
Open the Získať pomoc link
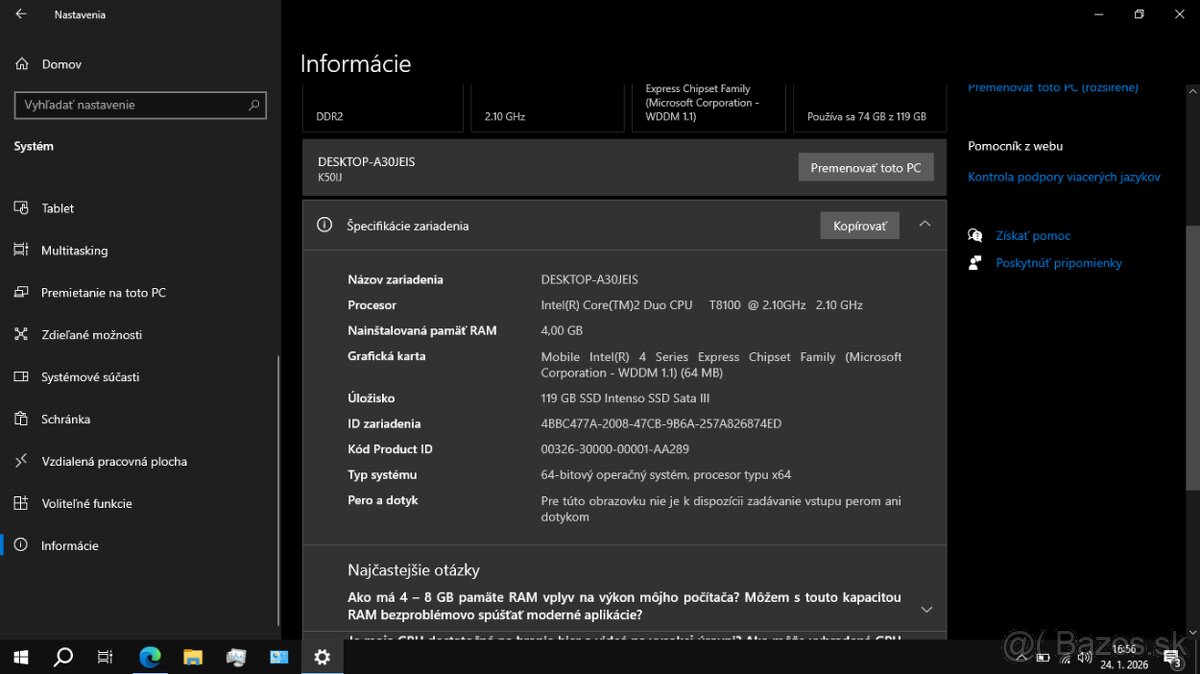(1033, 235)
